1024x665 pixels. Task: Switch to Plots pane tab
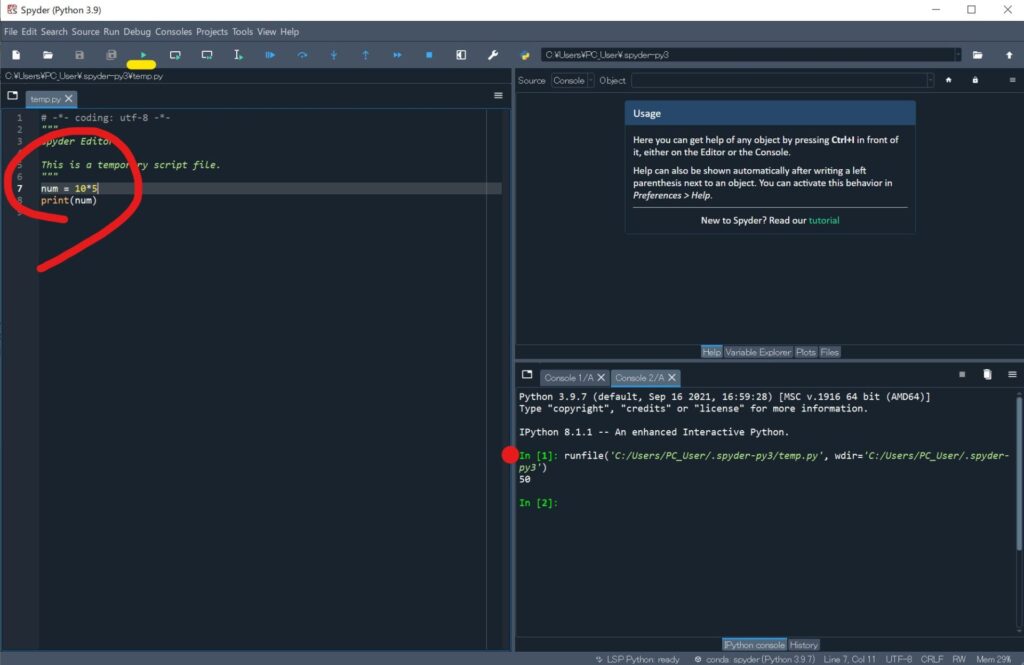pyautogui.click(x=805, y=352)
